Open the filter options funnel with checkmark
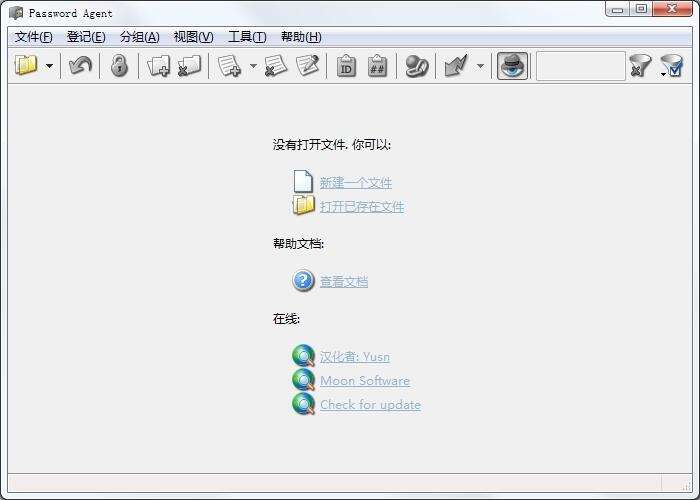 [671, 66]
